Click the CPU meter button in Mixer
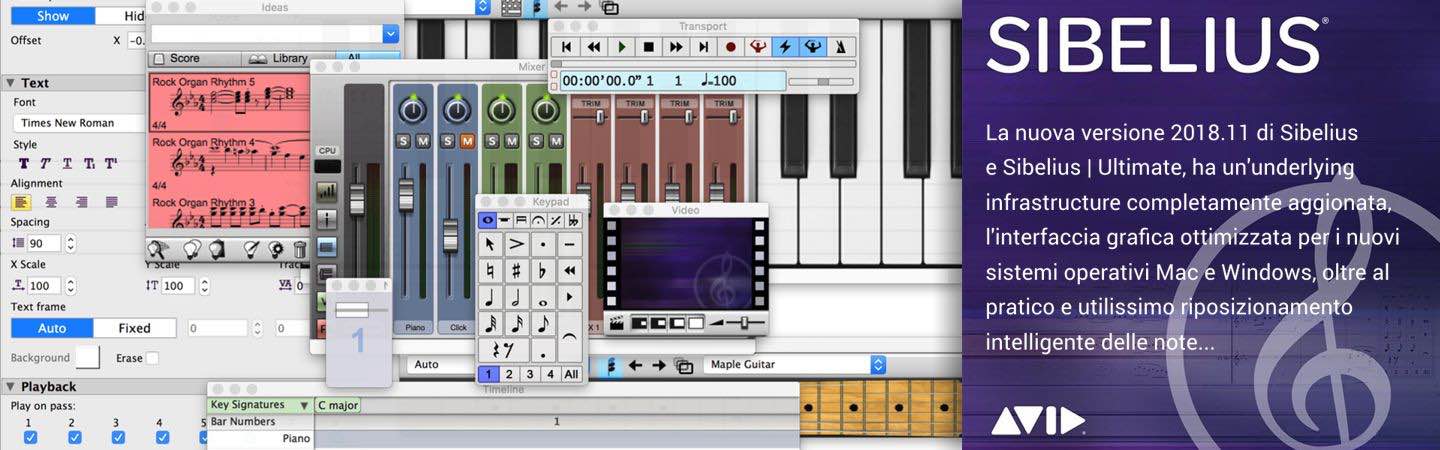The image size is (1440, 450). pos(327,167)
